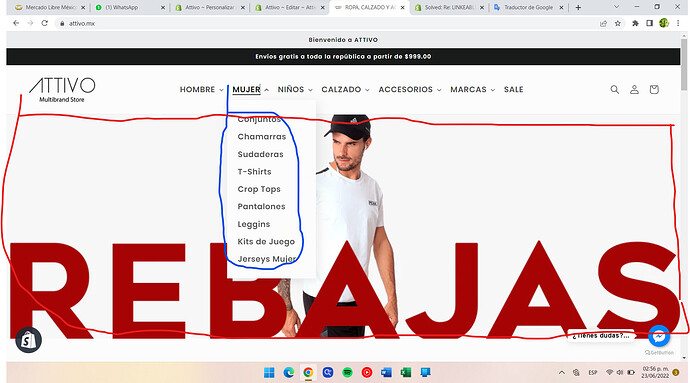Go to the SALE section
Screen dimensions: 690x383
click(x=514, y=89)
